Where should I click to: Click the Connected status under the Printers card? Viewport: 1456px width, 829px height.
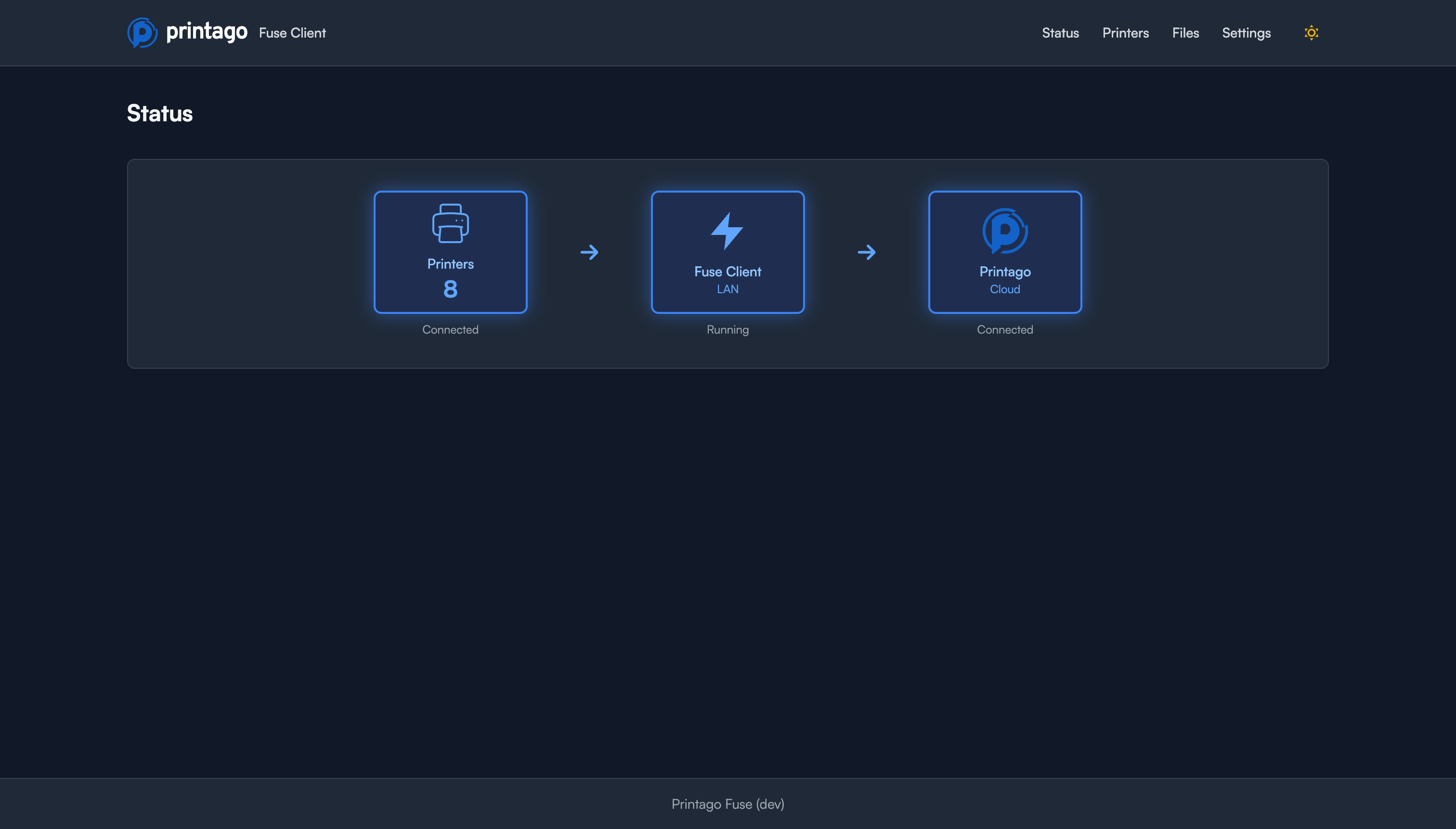pyautogui.click(x=450, y=329)
